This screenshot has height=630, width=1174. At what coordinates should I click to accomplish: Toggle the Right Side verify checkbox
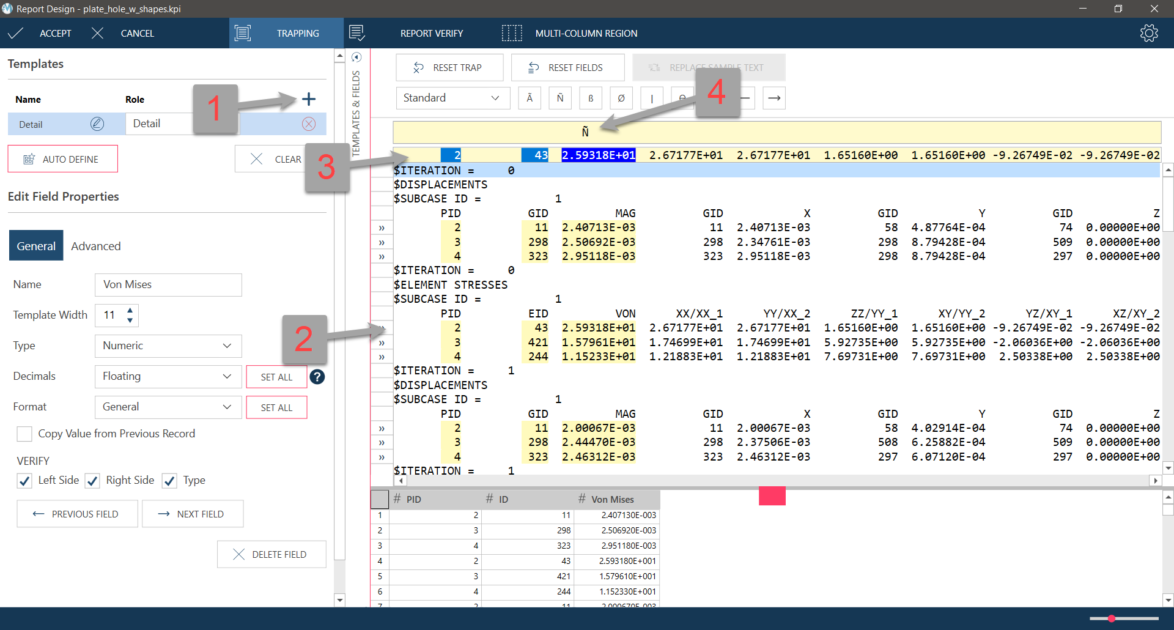click(93, 481)
